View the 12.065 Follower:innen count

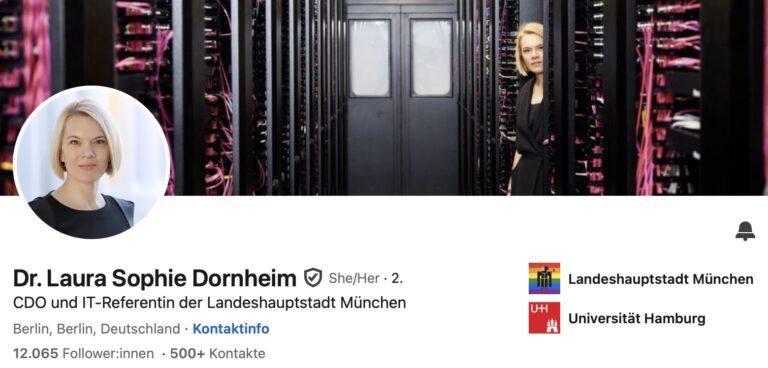[x=83, y=353]
